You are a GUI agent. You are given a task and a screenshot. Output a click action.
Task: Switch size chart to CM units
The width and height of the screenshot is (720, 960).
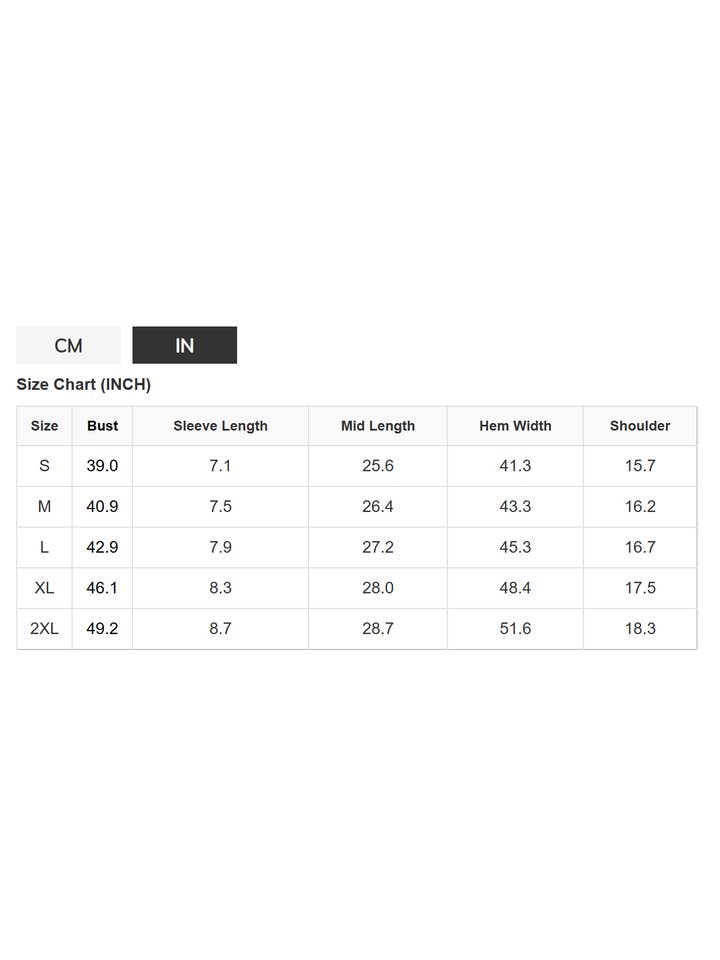pos(68,345)
